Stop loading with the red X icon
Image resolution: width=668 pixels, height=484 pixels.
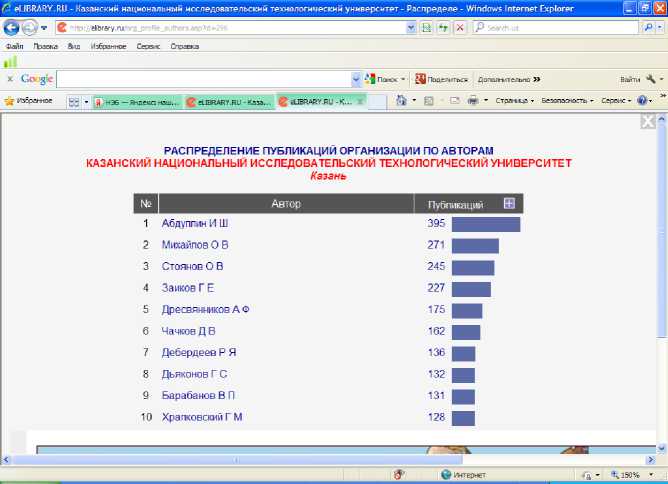460,28
